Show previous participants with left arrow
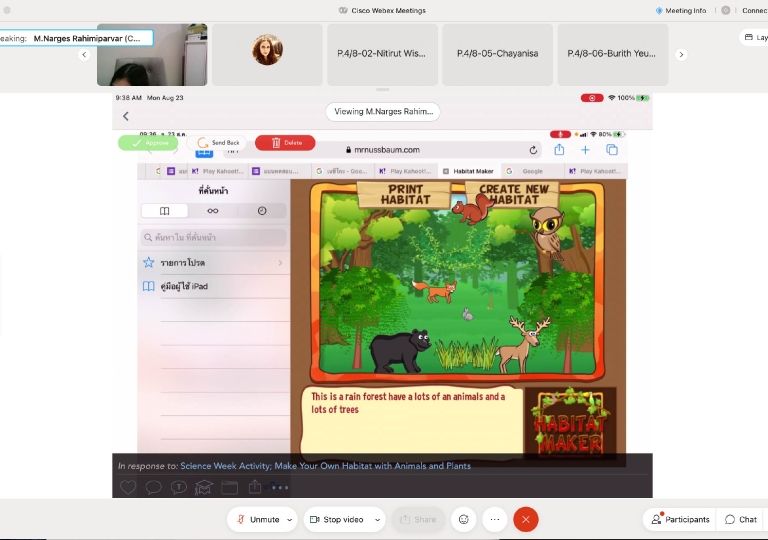The height and width of the screenshot is (540, 768). click(x=84, y=54)
